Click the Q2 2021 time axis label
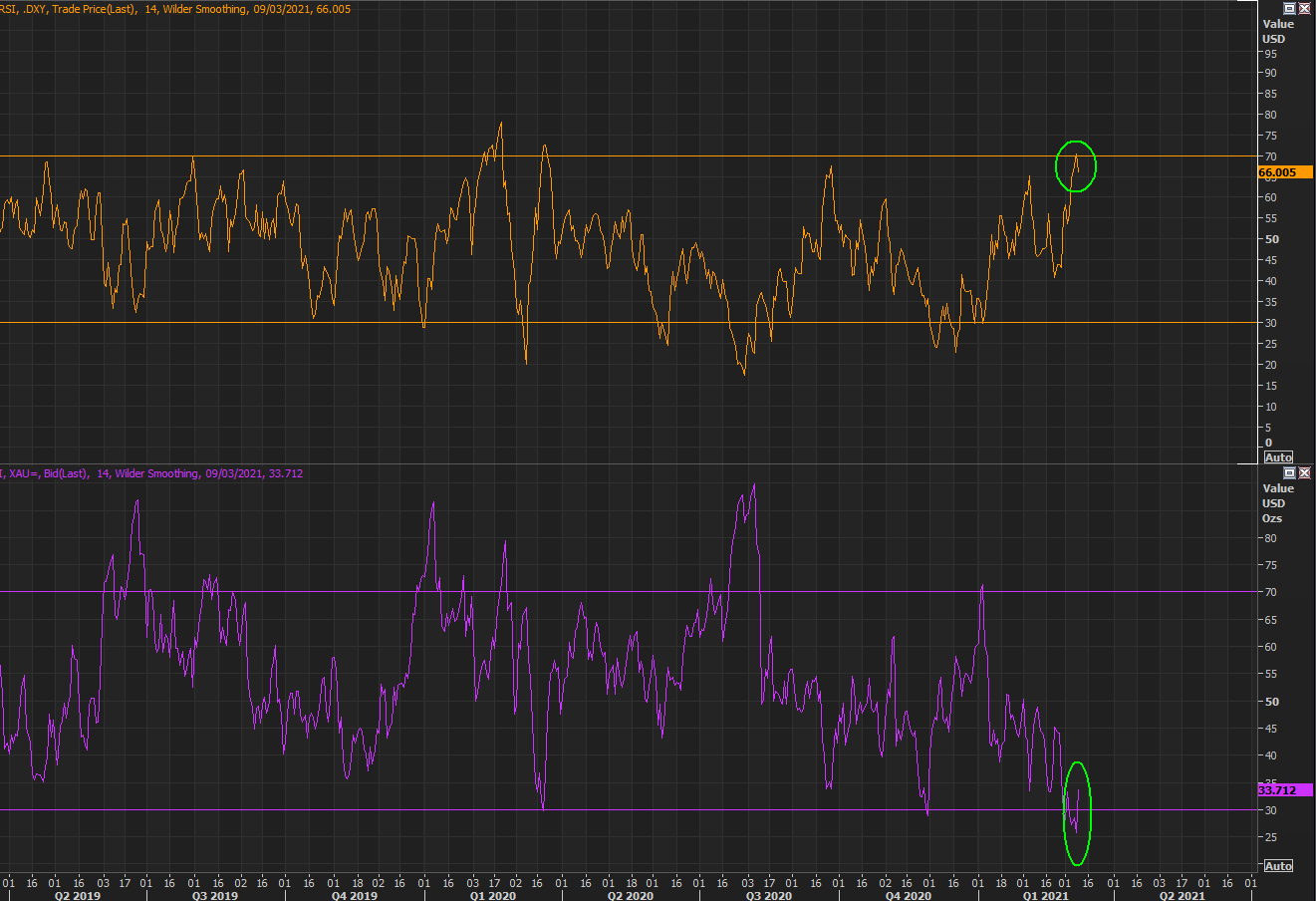 pyautogui.click(x=1182, y=896)
